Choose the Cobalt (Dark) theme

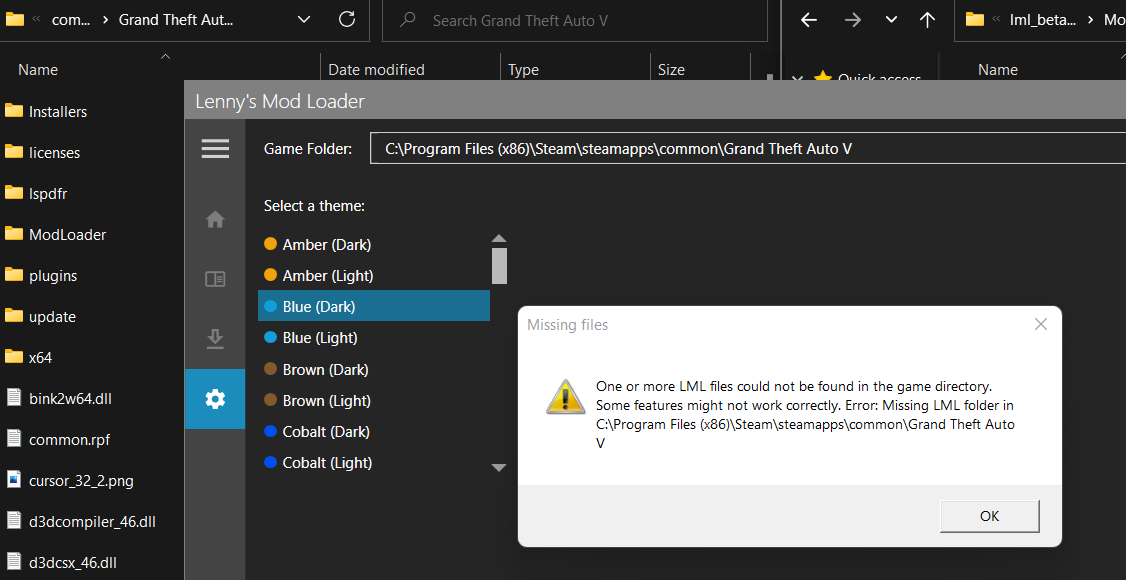coord(326,431)
